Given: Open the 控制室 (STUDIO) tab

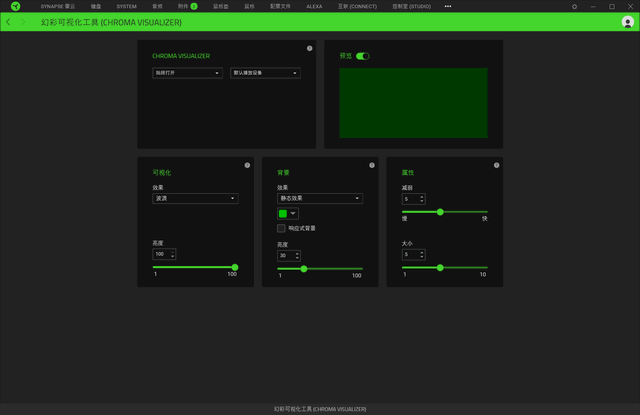Looking at the screenshot, I should click(411, 7).
